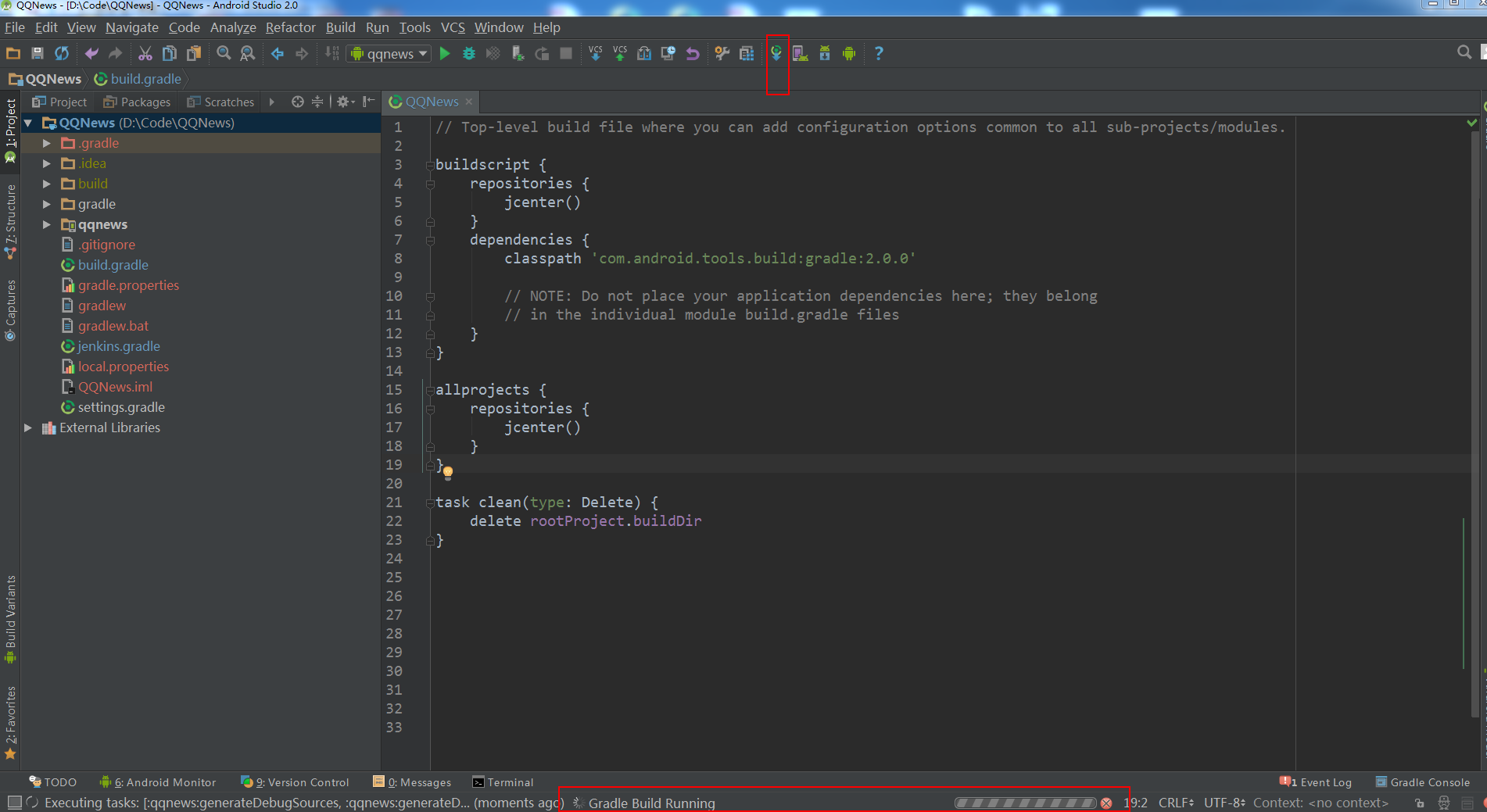Navigate back with the blue left arrow
This screenshot has width=1487, height=812.
click(x=278, y=53)
